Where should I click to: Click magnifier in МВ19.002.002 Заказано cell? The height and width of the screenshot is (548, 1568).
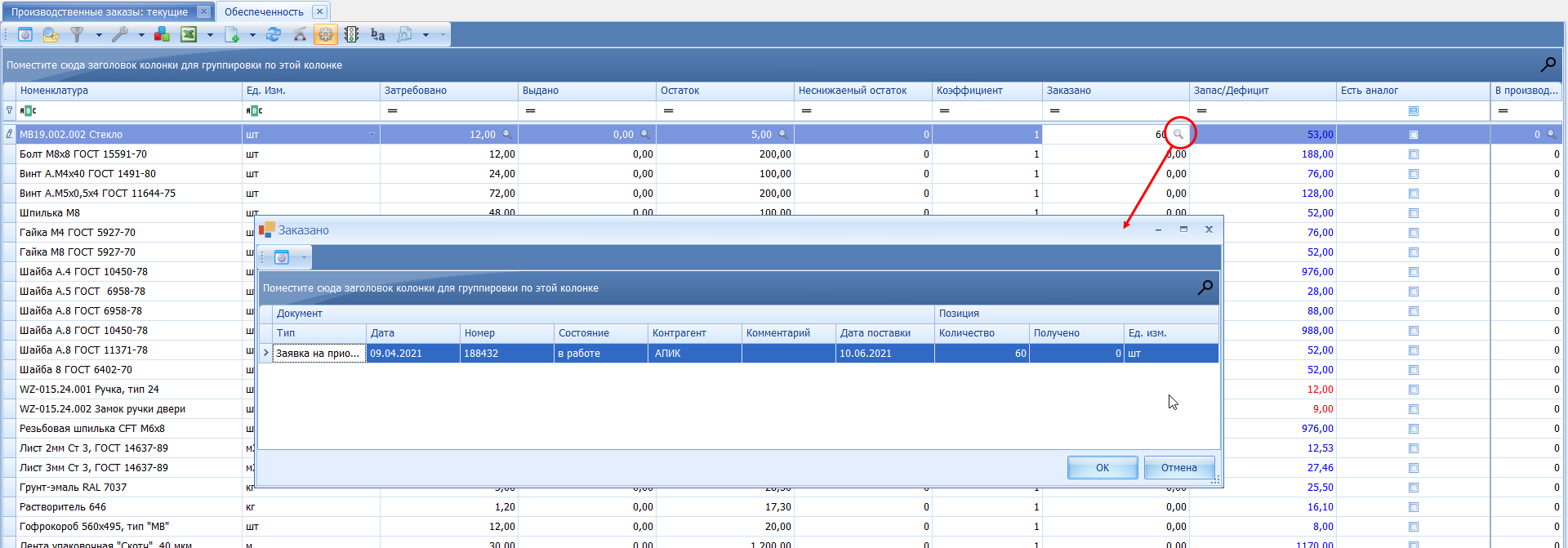point(1178,134)
